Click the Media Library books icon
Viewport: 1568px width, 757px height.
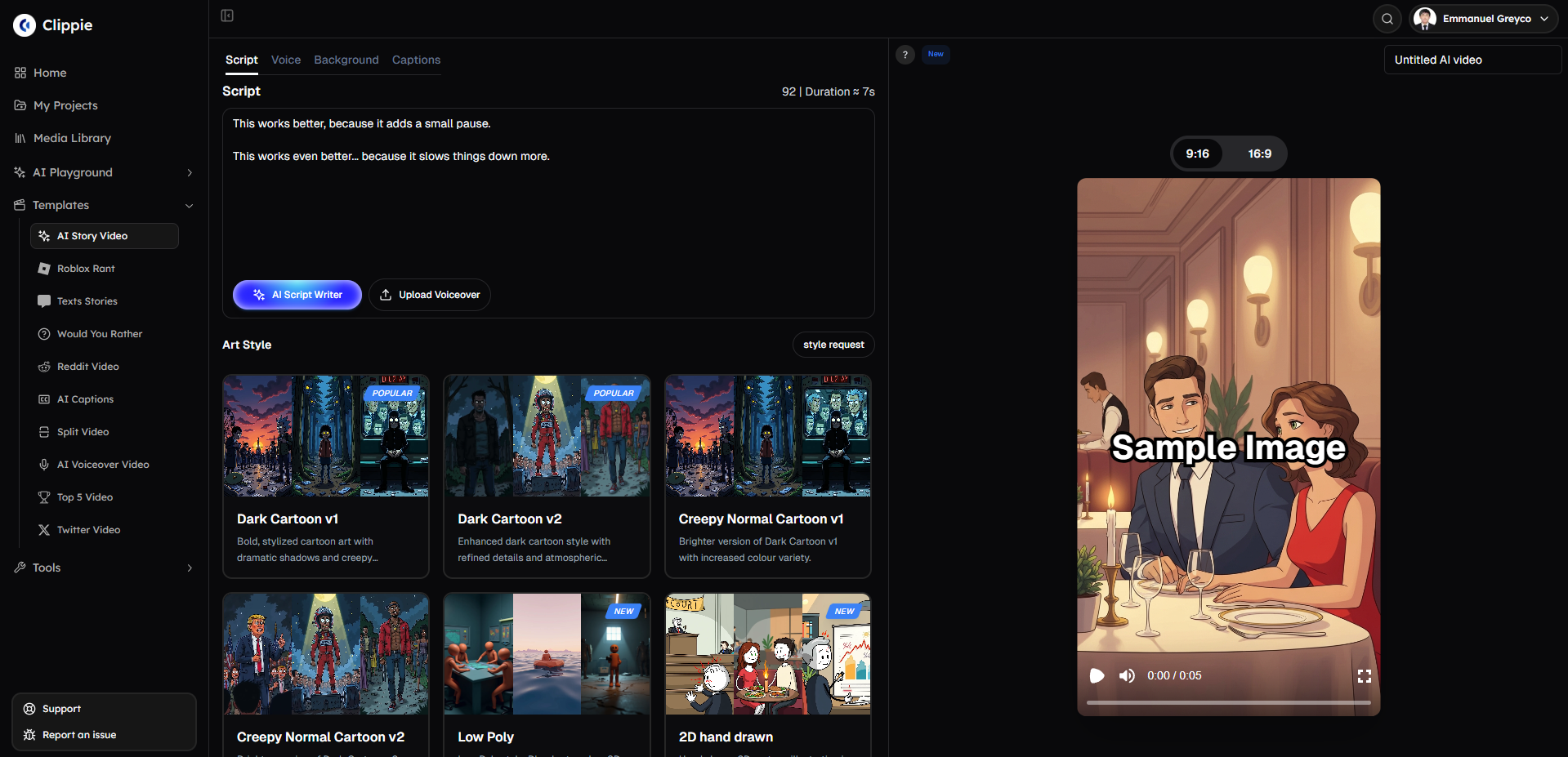20,138
